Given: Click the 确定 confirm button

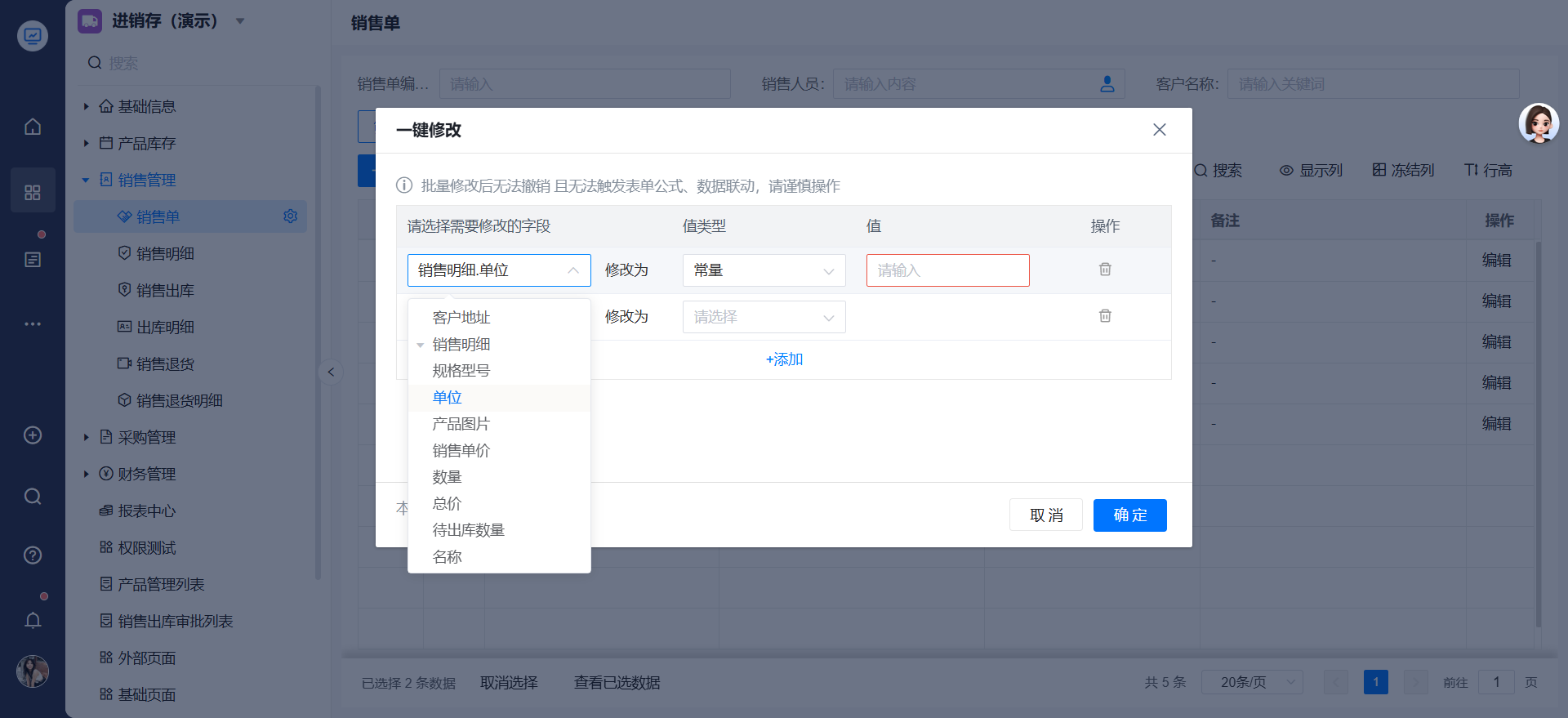Looking at the screenshot, I should tap(1129, 515).
